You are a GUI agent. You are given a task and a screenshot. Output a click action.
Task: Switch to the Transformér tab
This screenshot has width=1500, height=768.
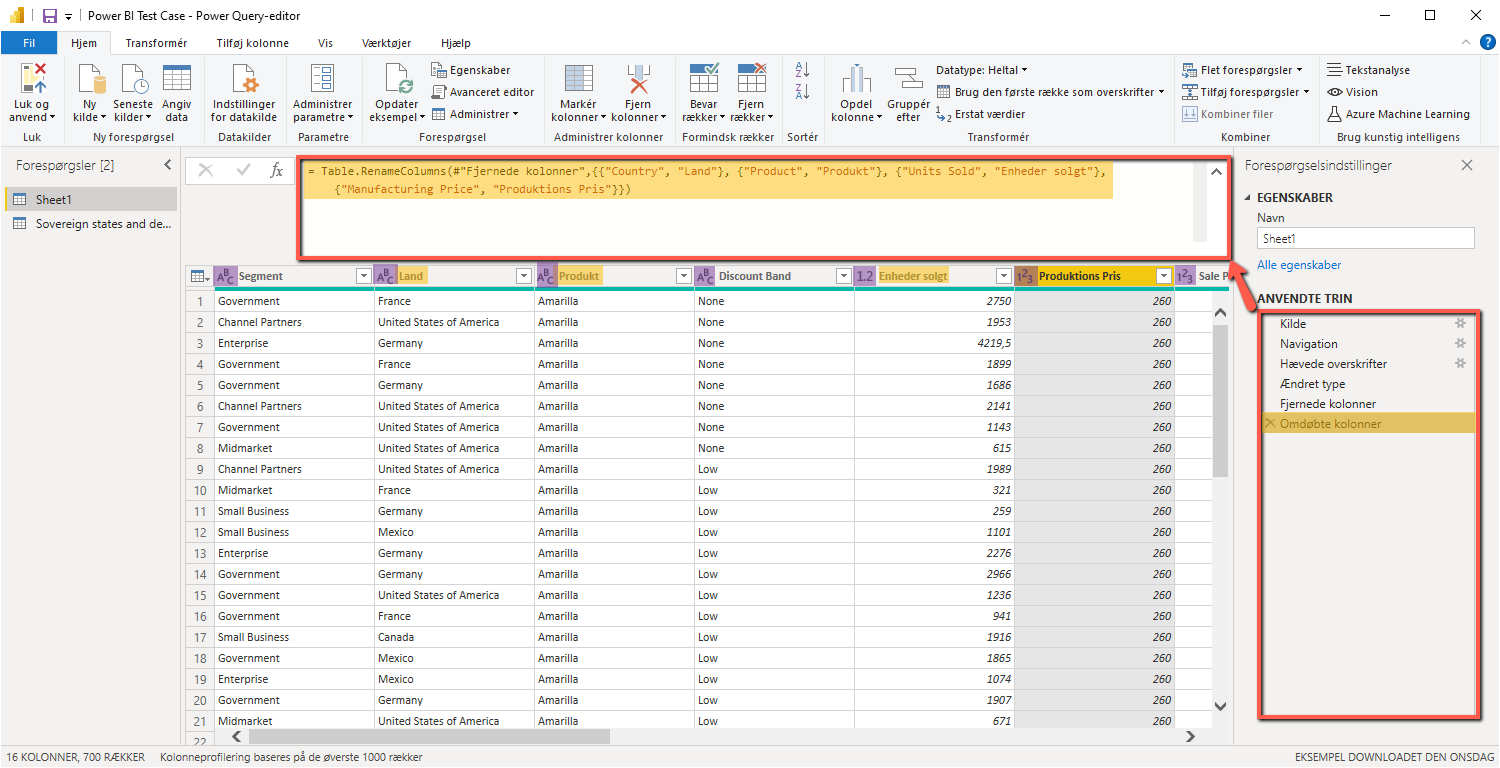pyautogui.click(x=156, y=43)
